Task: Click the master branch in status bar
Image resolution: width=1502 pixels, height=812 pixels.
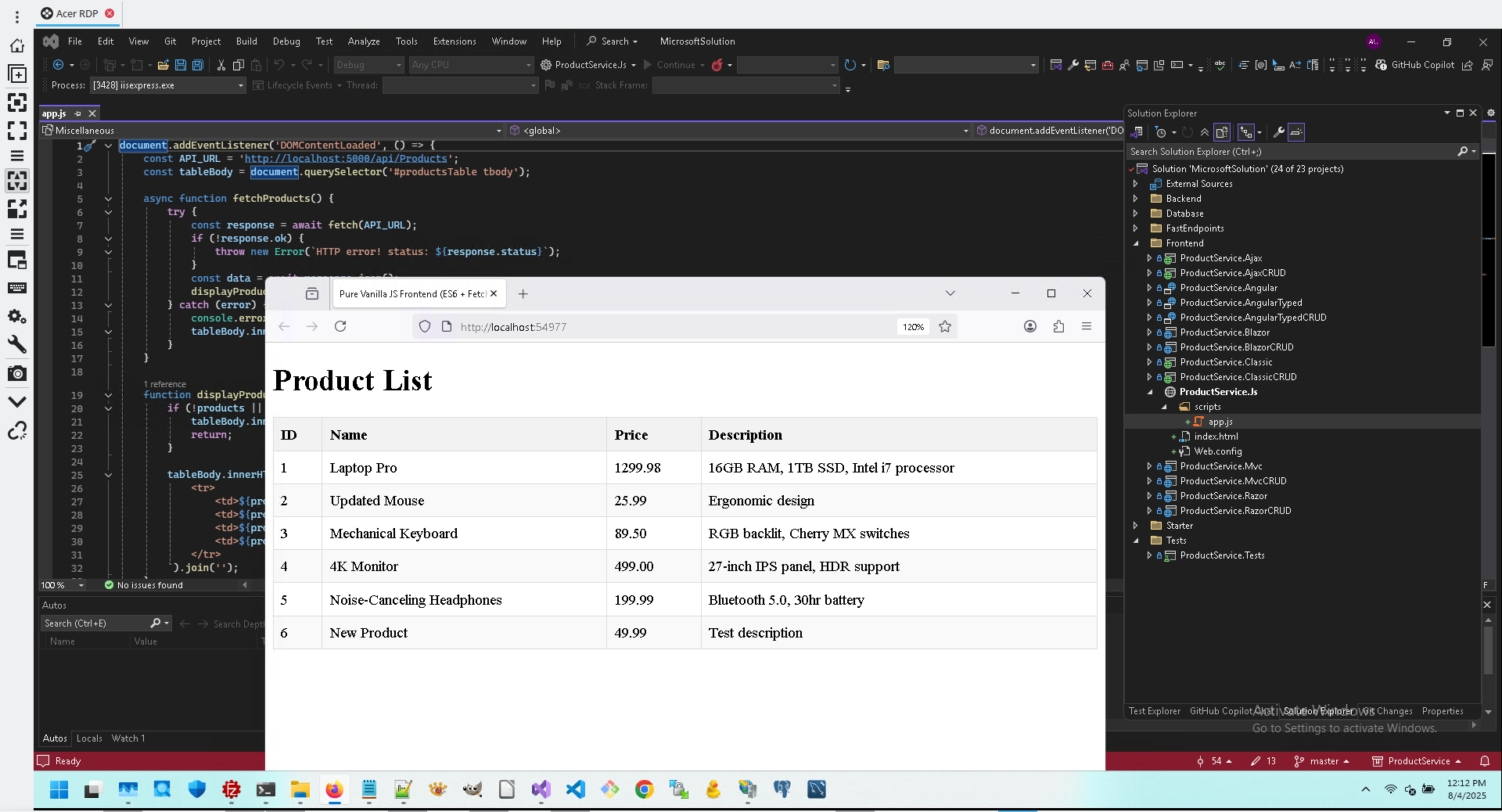Action: click(1323, 761)
